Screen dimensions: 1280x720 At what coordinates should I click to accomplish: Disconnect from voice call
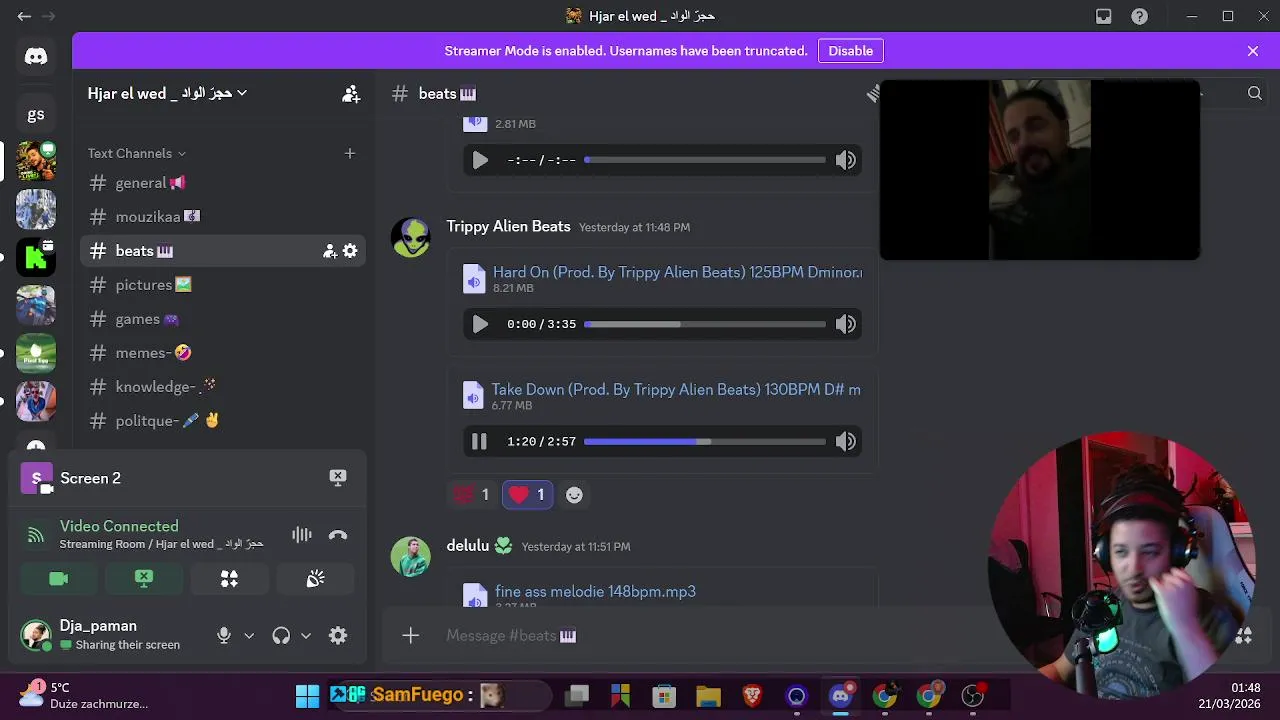tap(338, 535)
